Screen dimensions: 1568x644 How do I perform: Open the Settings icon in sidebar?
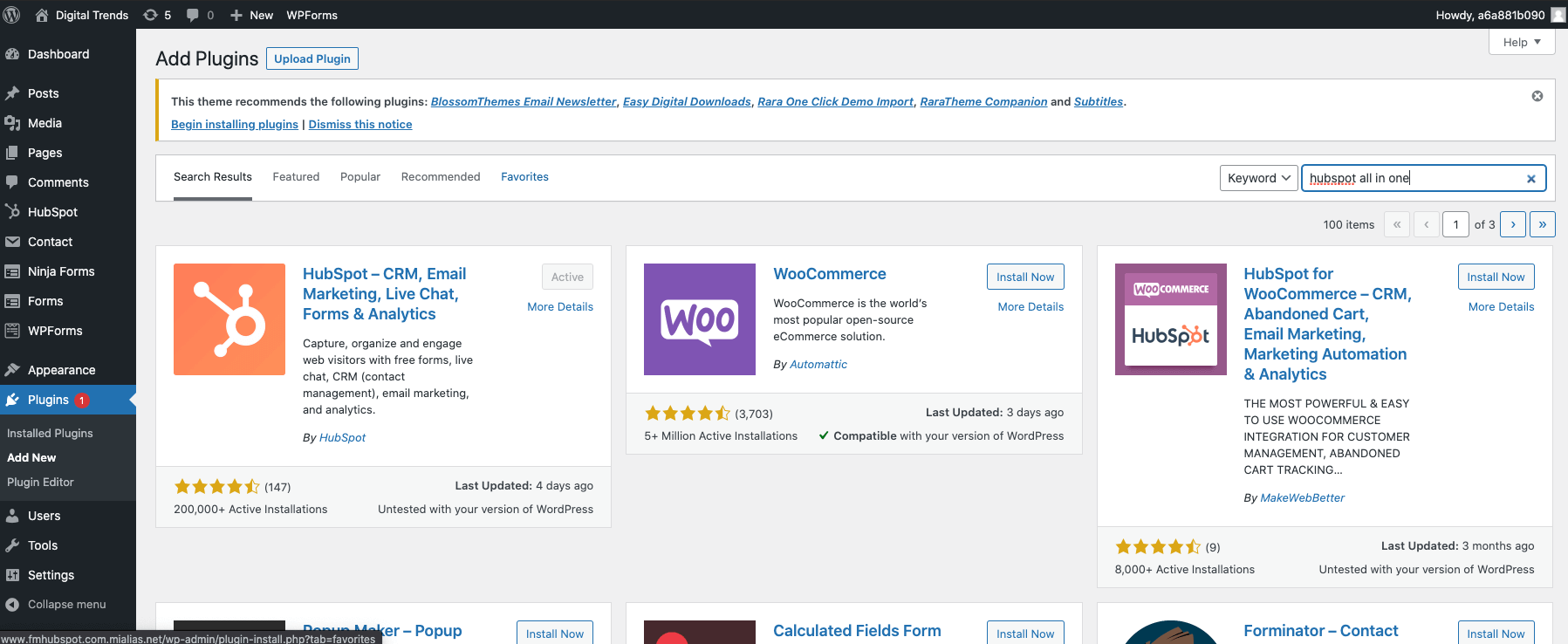tap(12, 575)
